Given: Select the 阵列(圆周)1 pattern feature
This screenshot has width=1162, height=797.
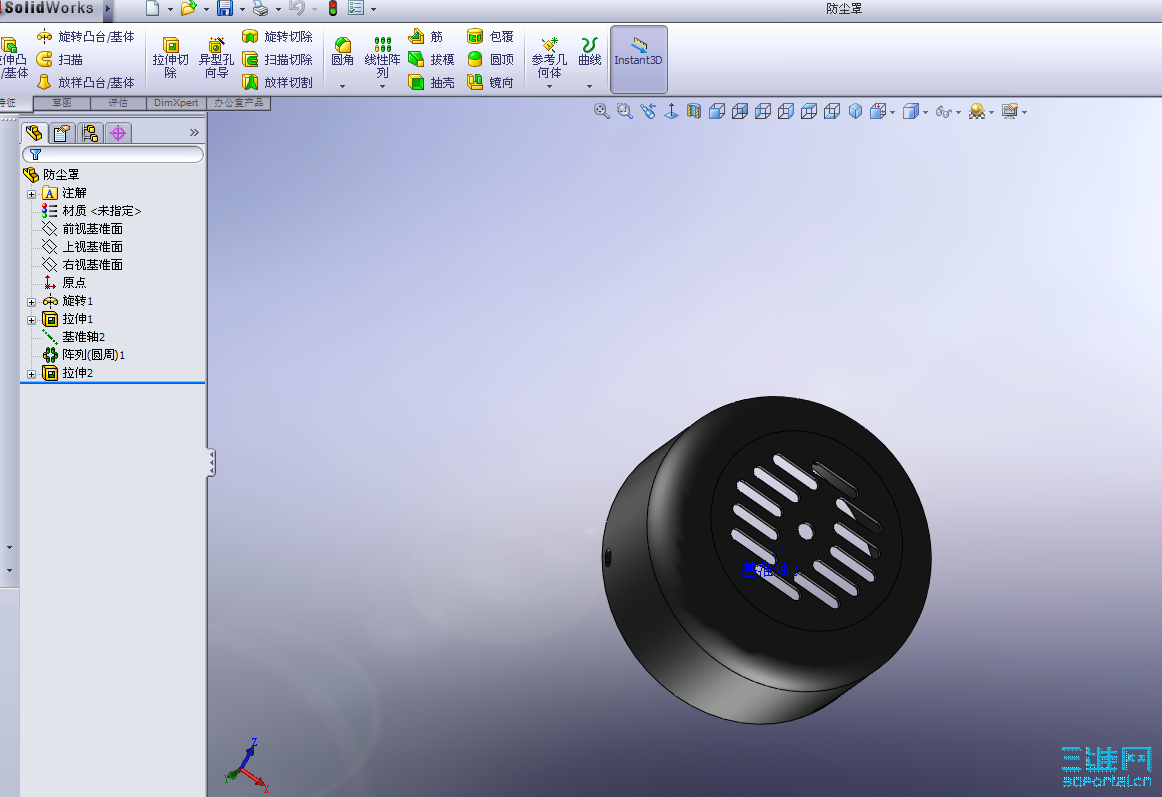Looking at the screenshot, I should (x=84, y=354).
